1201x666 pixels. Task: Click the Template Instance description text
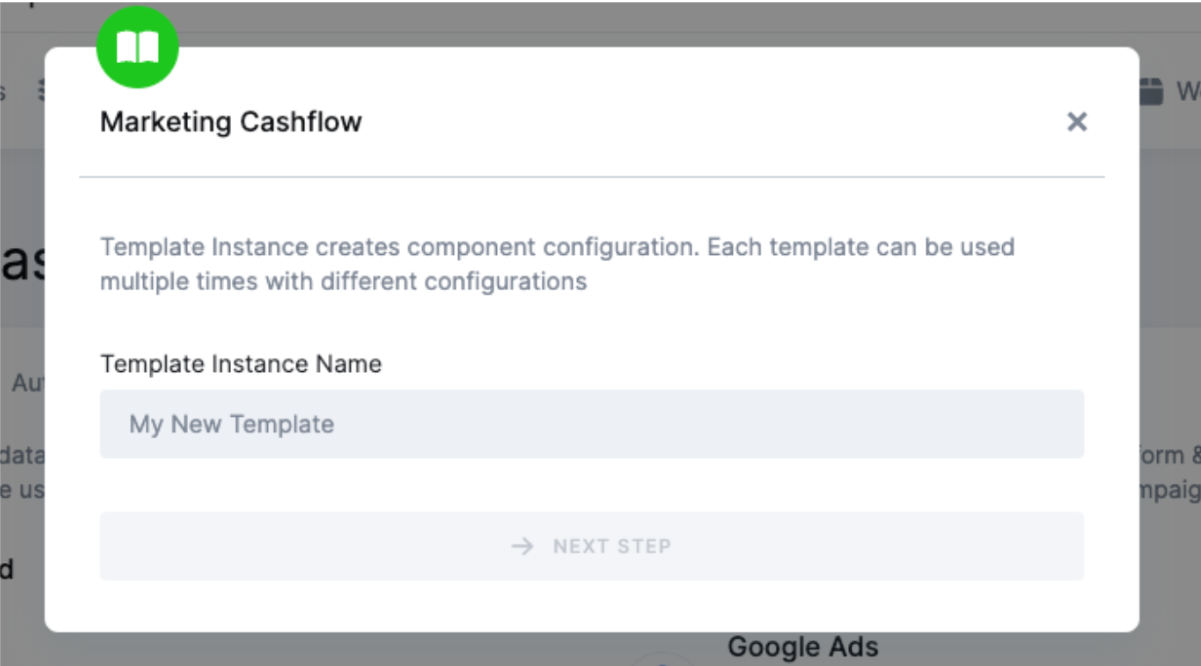click(x=557, y=247)
